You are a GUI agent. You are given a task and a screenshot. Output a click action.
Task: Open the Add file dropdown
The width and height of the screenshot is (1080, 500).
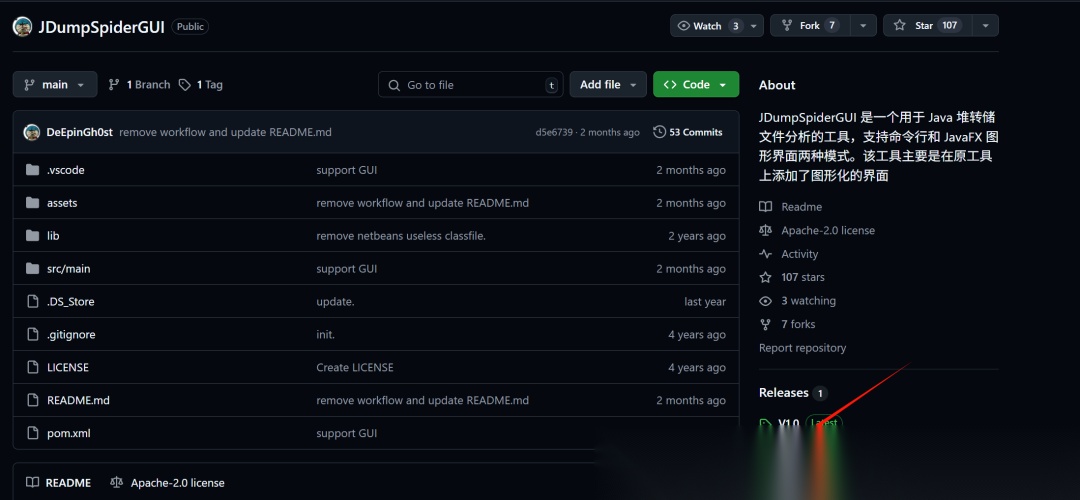[608, 85]
